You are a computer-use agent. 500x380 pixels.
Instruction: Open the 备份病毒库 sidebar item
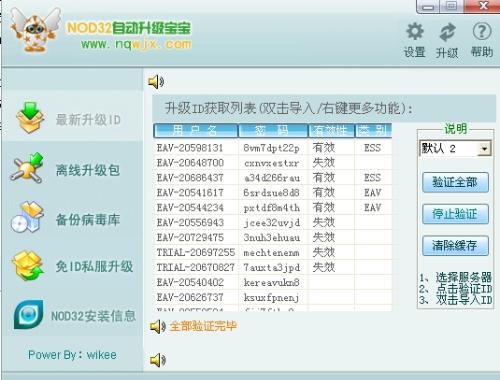[73, 218]
